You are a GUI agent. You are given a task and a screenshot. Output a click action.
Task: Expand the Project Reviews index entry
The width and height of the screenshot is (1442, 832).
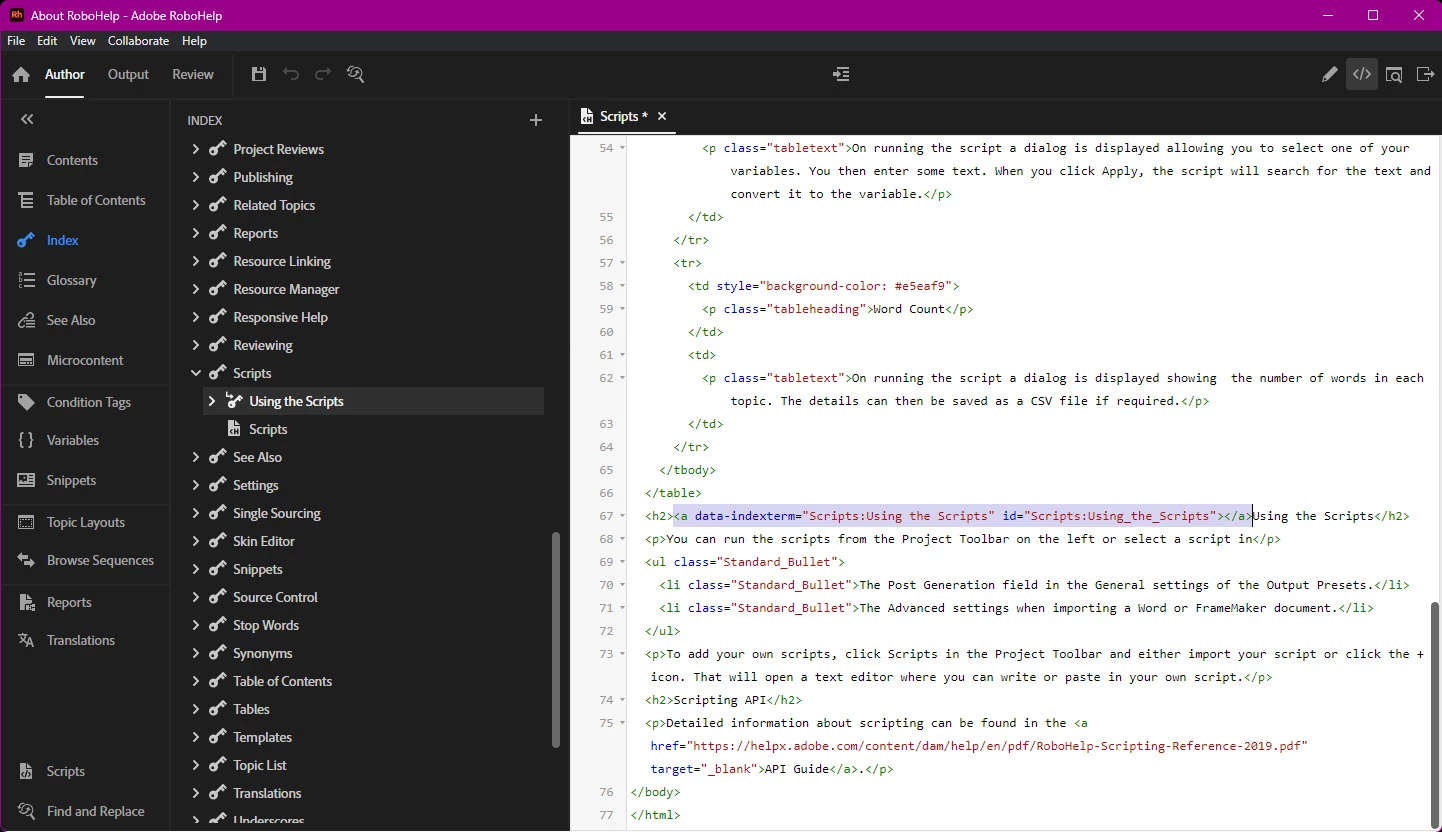click(x=196, y=149)
